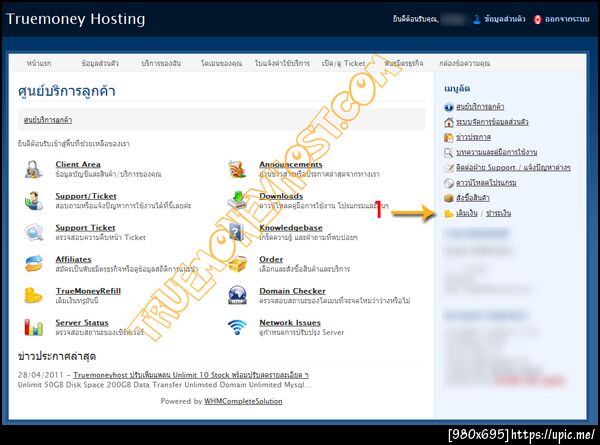Open the TrueMoneyRefill link
The image size is (600, 445).
[x=88, y=291]
